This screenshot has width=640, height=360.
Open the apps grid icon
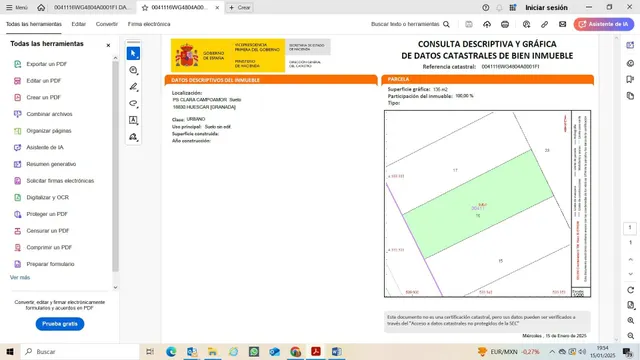tap(513, 7)
